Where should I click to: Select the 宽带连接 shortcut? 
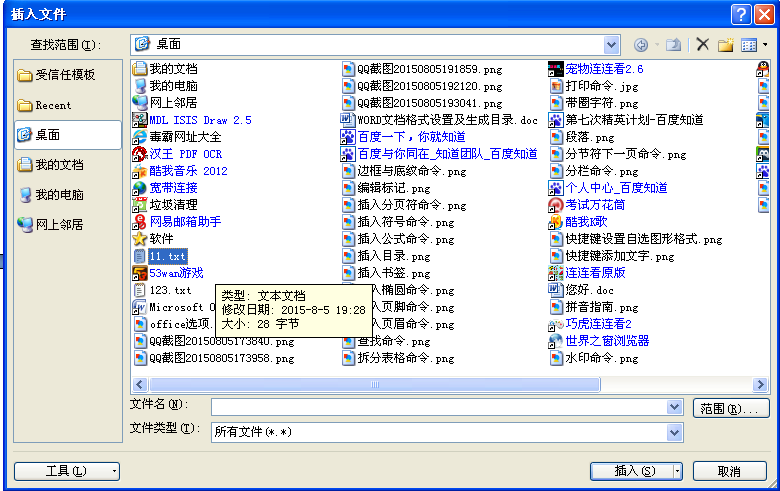point(165,188)
